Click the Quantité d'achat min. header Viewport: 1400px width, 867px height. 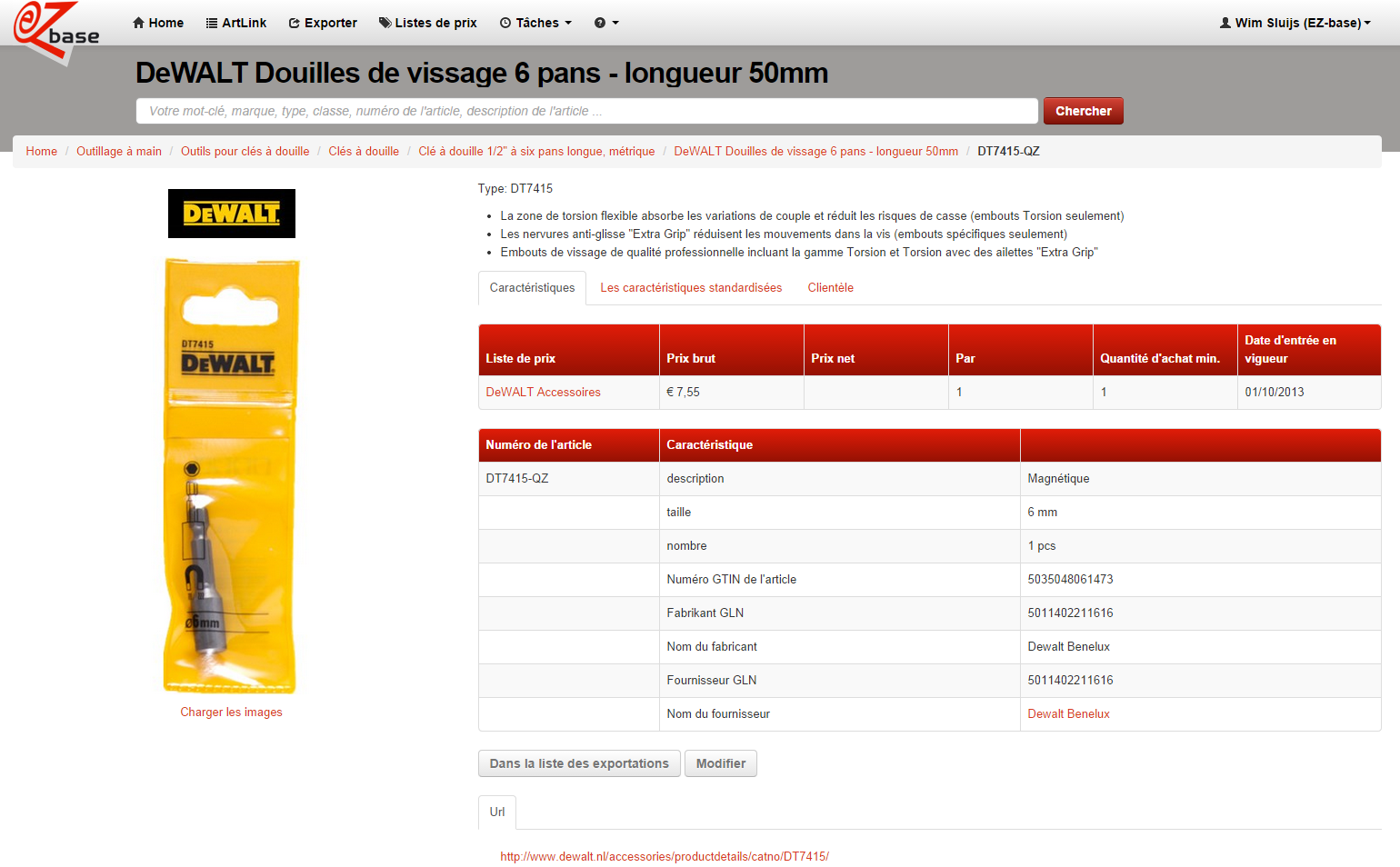[x=1165, y=350]
